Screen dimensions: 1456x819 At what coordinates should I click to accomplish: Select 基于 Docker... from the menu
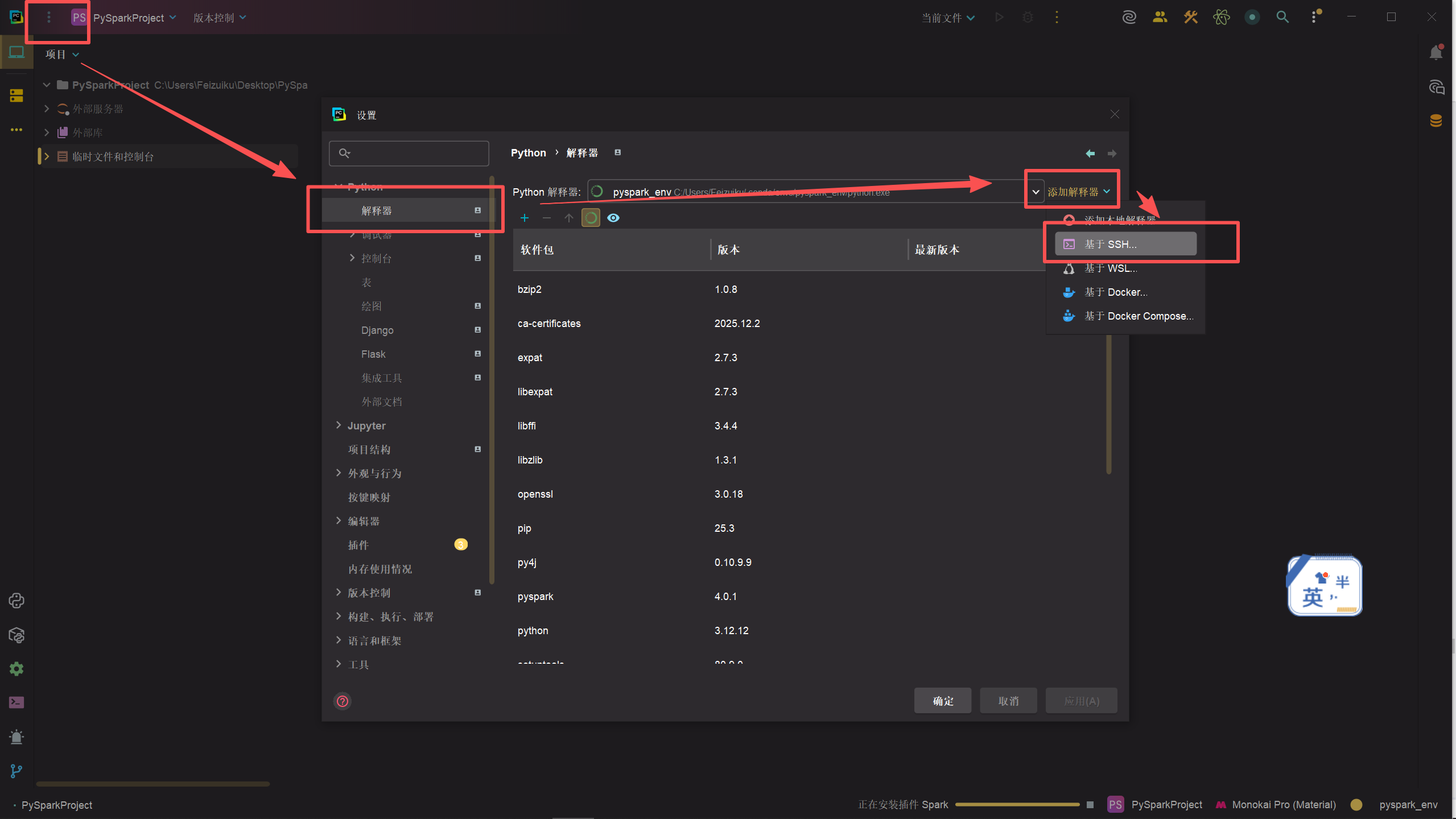tap(1115, 292)
